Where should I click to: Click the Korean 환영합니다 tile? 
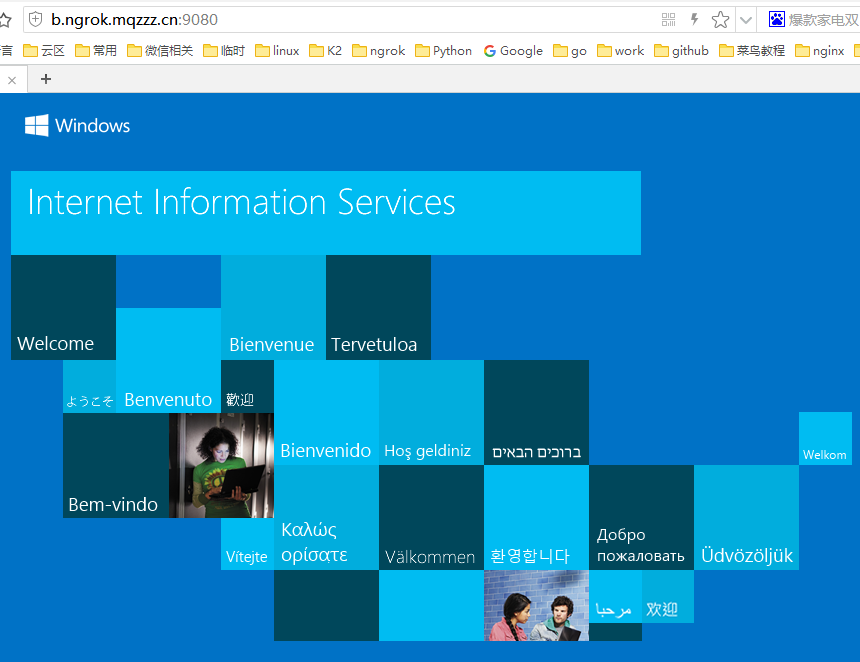[x=536, y=518]
